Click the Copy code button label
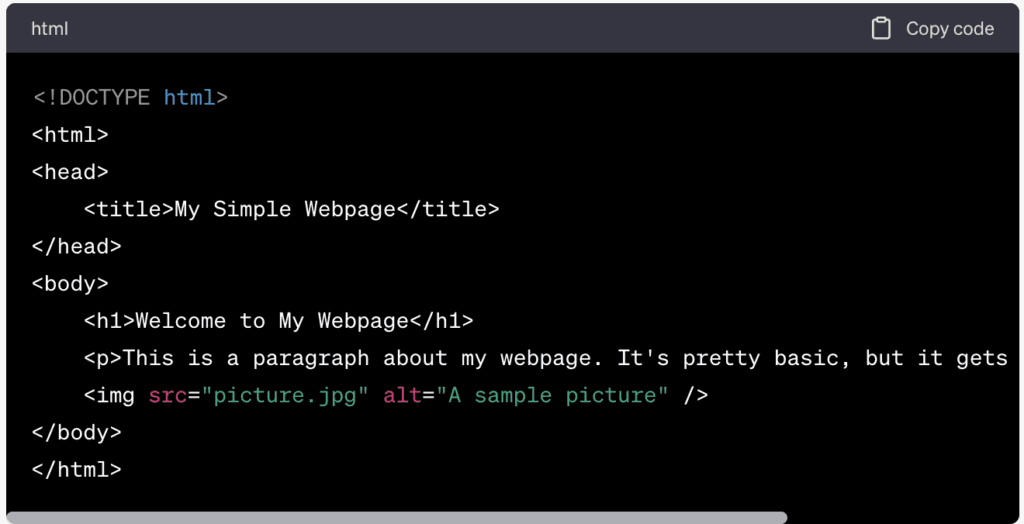Screen dimensions: 1024x524 tap(950, 29)
